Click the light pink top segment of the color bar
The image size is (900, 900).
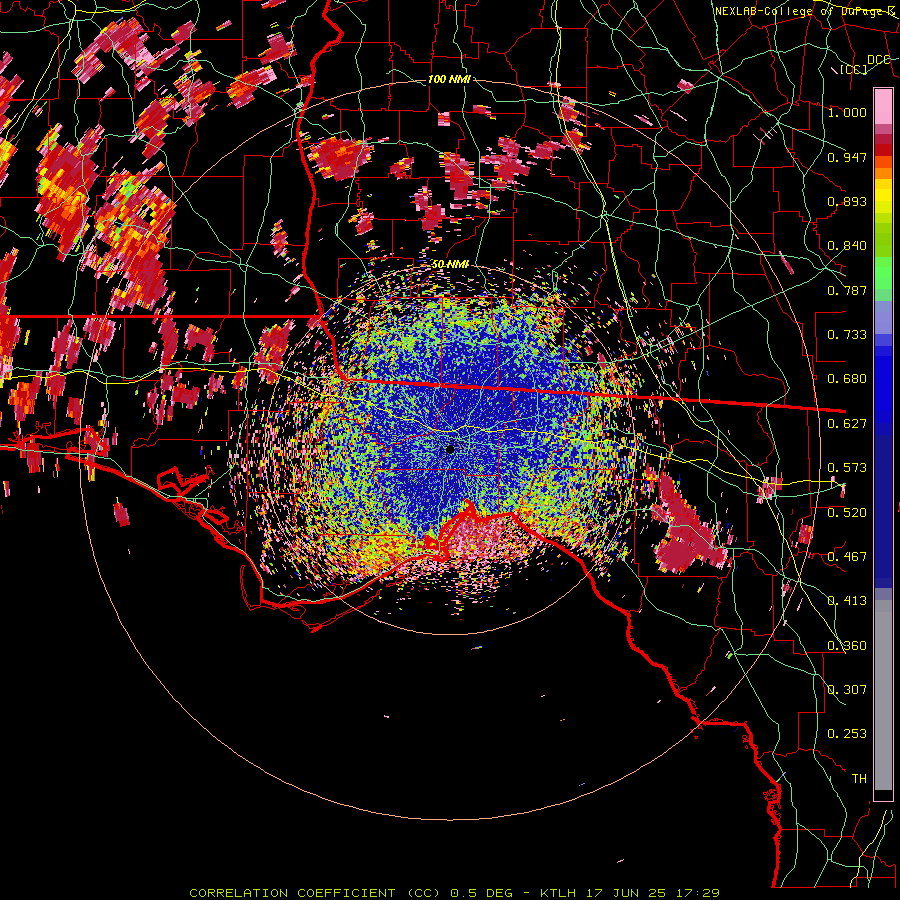pos(883,106)
